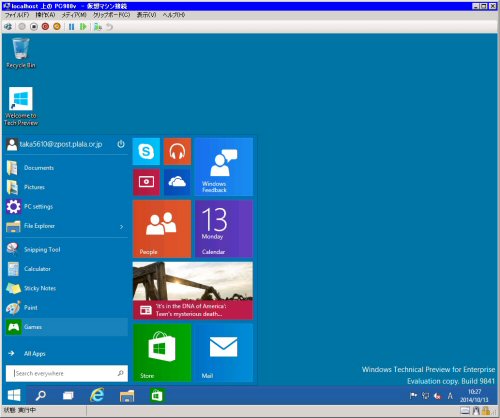The image size is (500, 418).
Task: Click the orange Save state toolbar icon
Action: tap(57, 27)
